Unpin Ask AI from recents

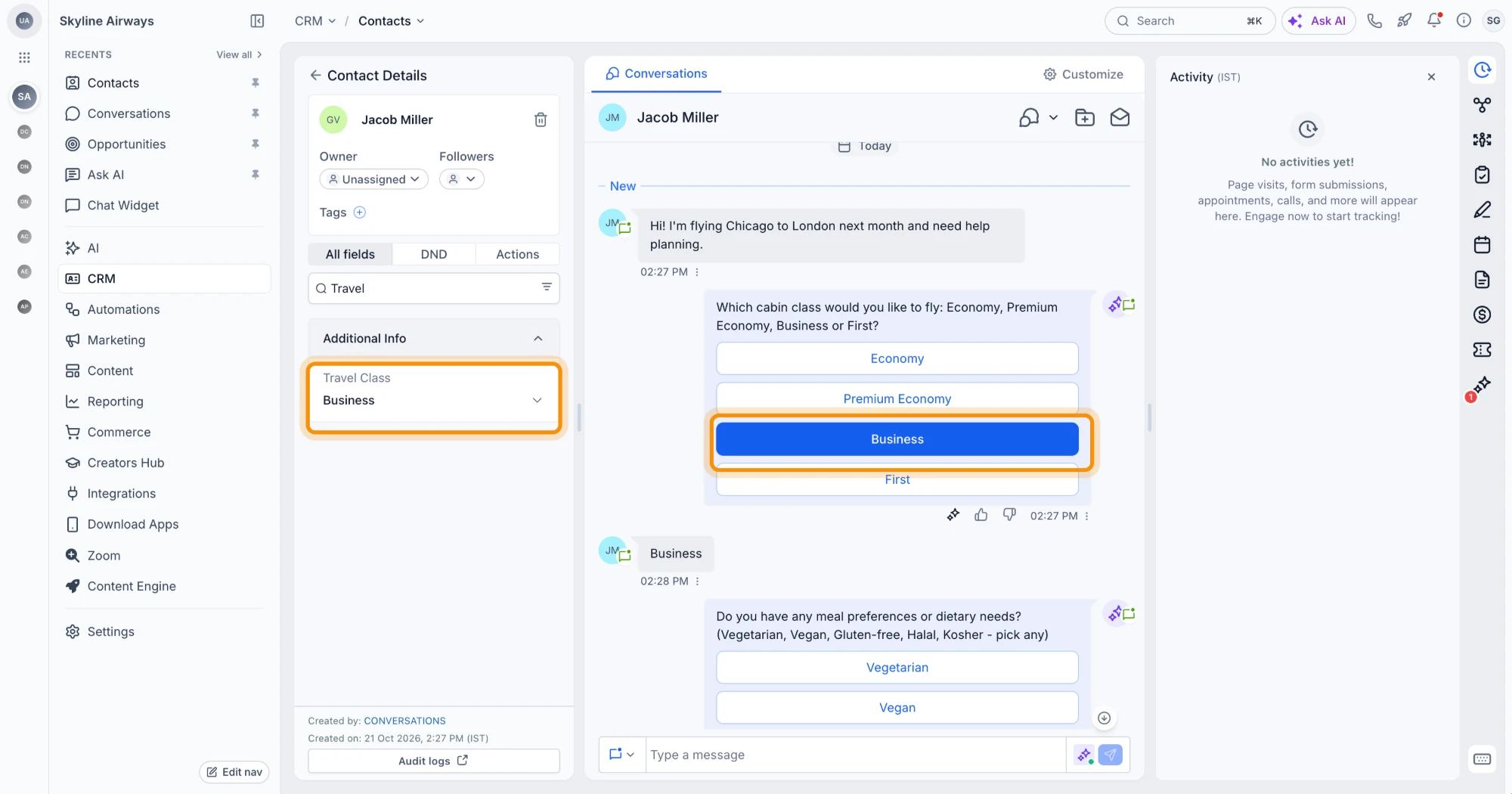[x=256, y=175]
